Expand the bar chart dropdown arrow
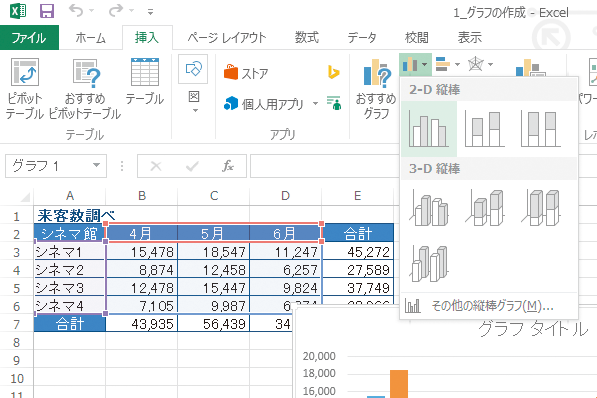Screen dimensions: 597x398 (x=457, y=64)
